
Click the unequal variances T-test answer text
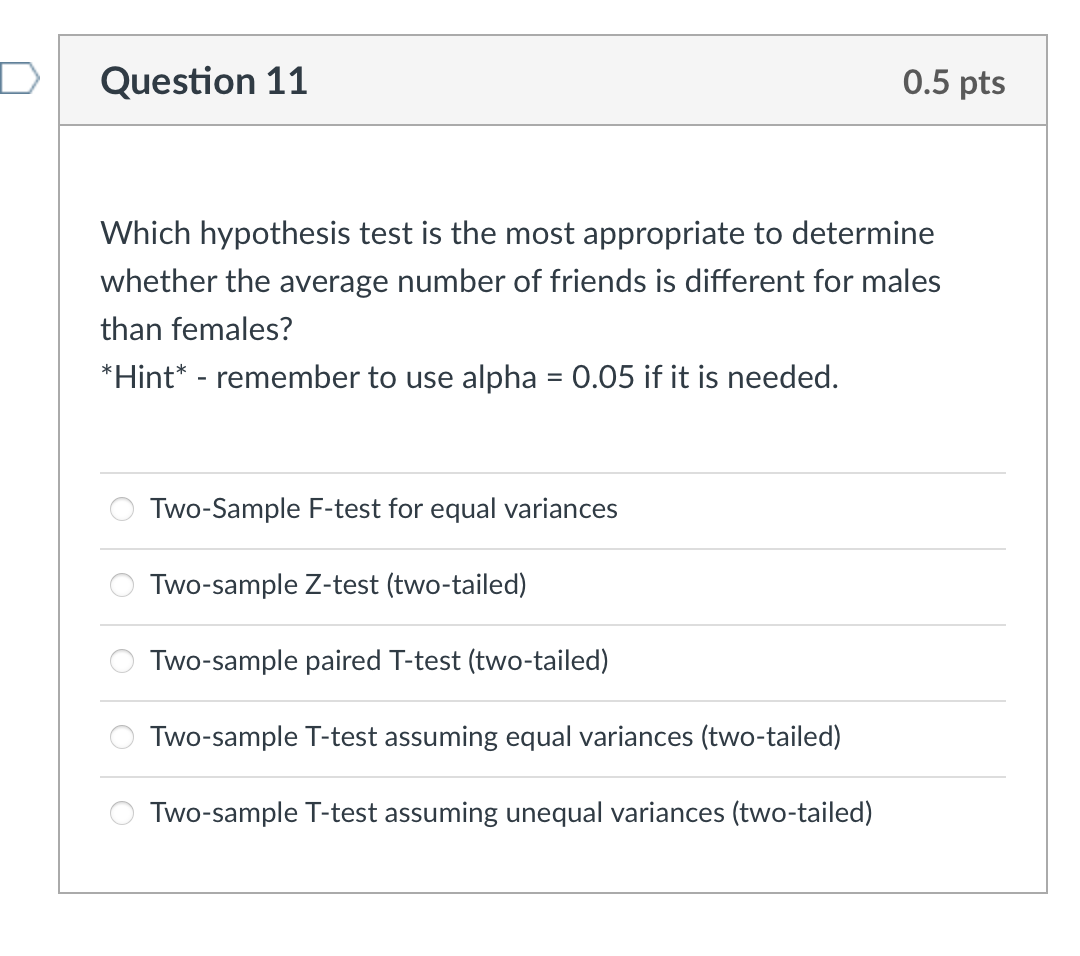tap(510, 813)
